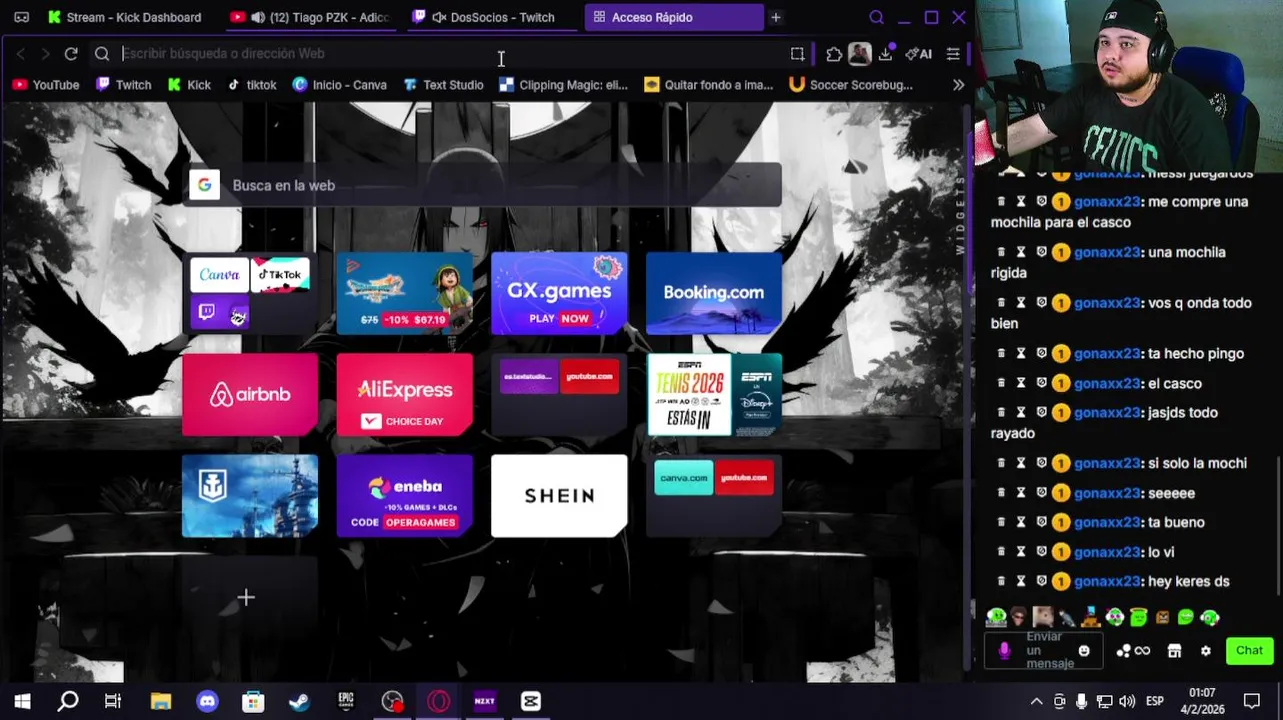Open the GX.games Play Now tile

tap(559, 293)
